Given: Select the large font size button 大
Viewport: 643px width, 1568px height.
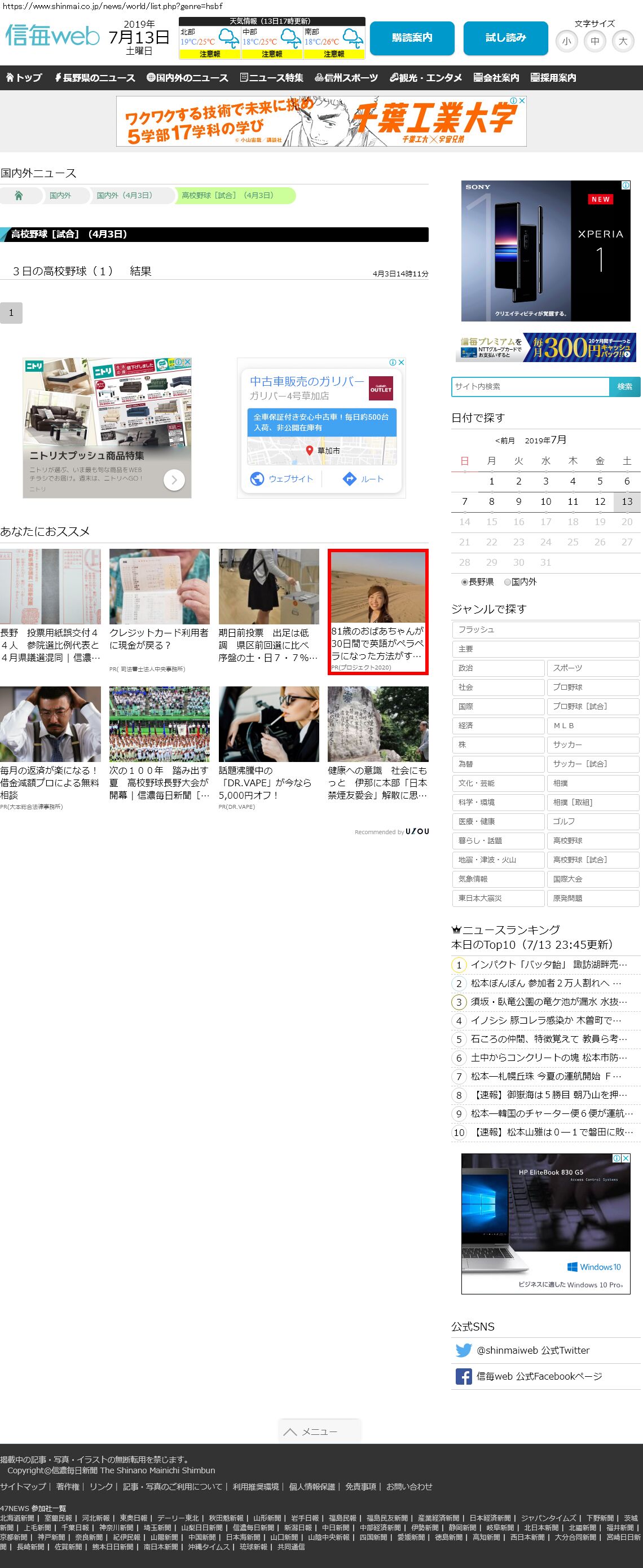Looking at the screenshot, I should [x=622, y=41].
